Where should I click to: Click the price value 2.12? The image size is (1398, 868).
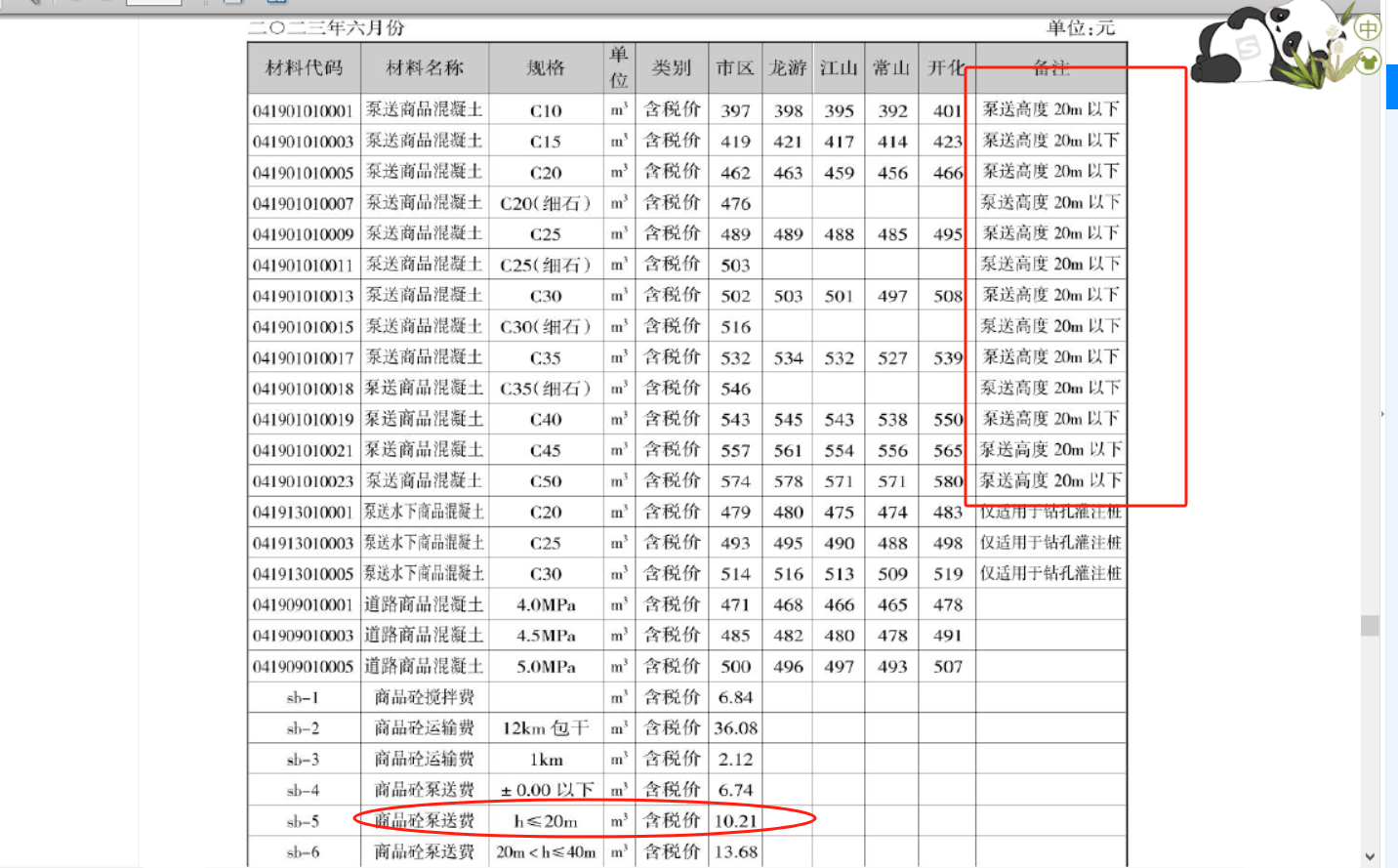pyautogui.click(x=735, y=760)
